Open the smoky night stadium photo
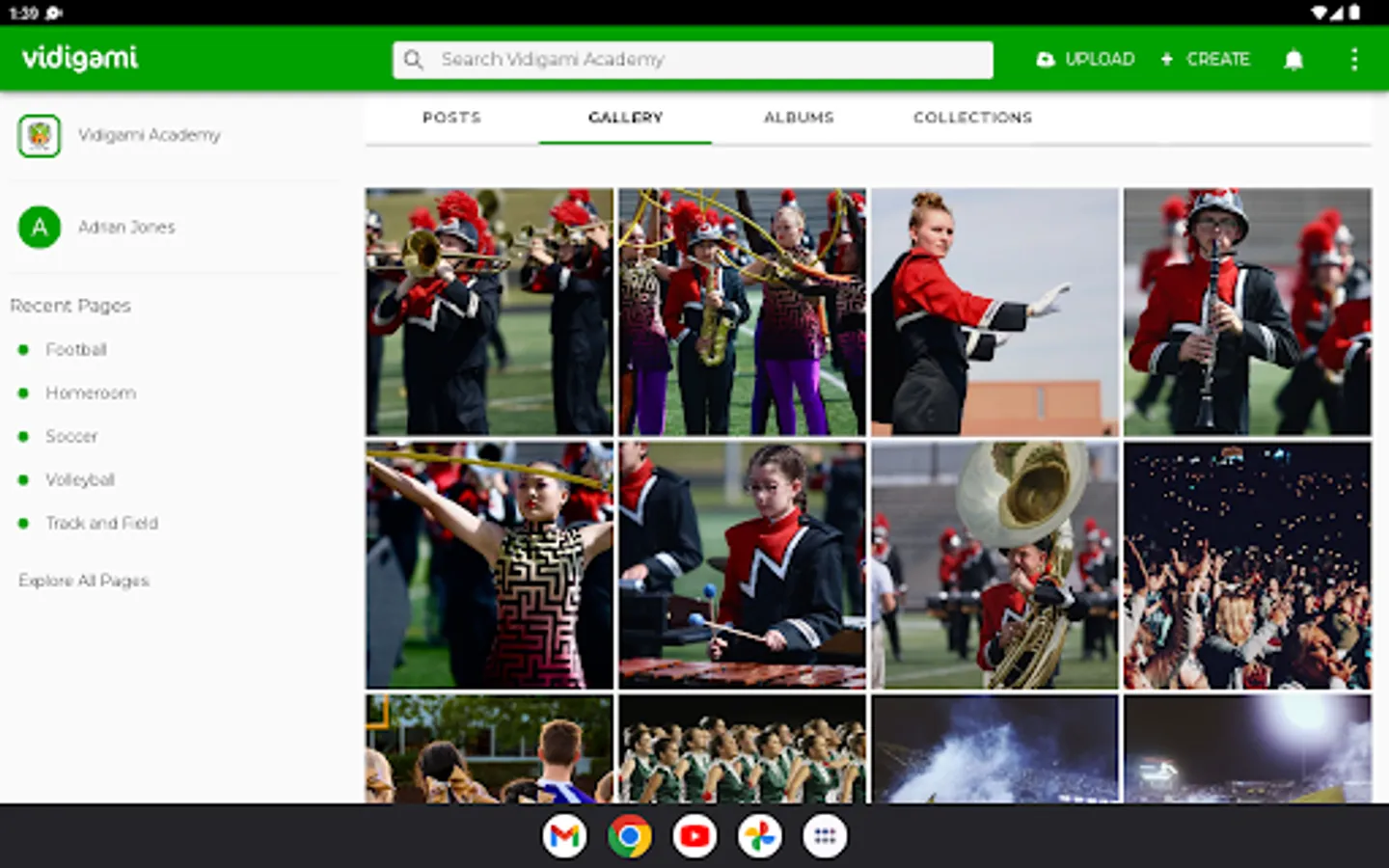 (x=994, y=749)
